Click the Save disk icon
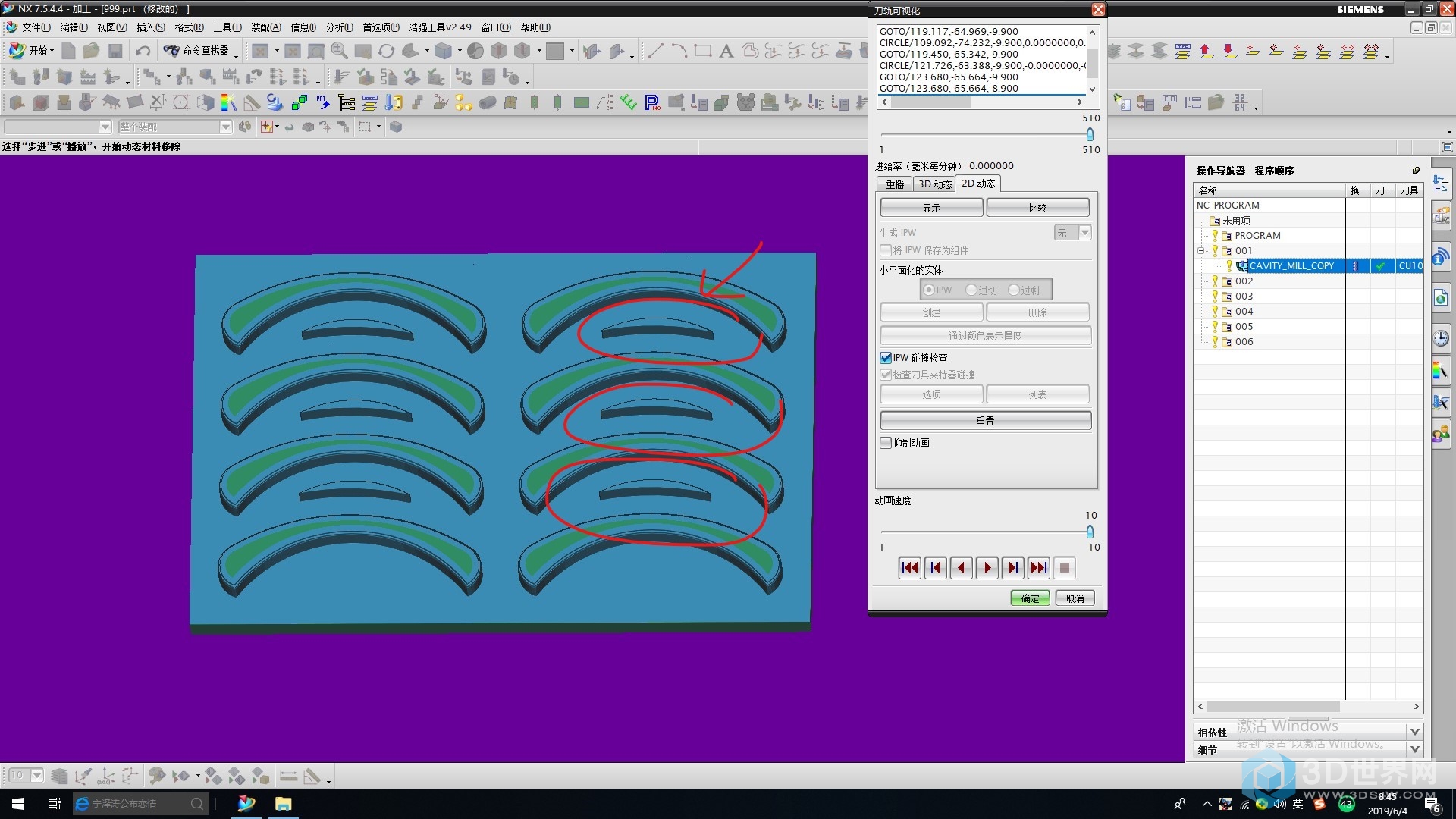Image resolution: width=1456 pixels, height=819 pixels. coord(115,51)
